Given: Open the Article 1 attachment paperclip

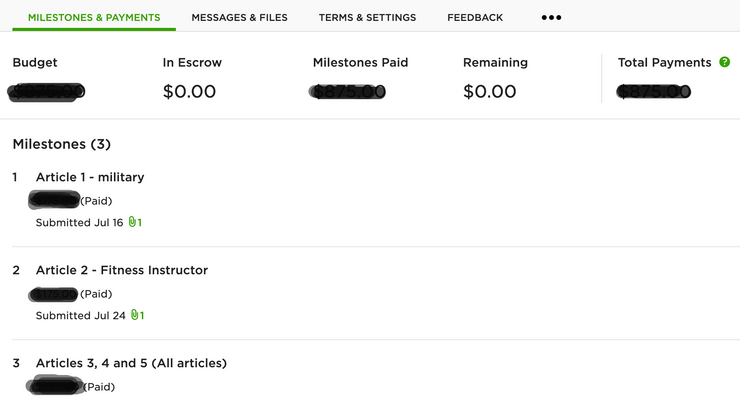Looking at the screenshot, I should point(135,222).
